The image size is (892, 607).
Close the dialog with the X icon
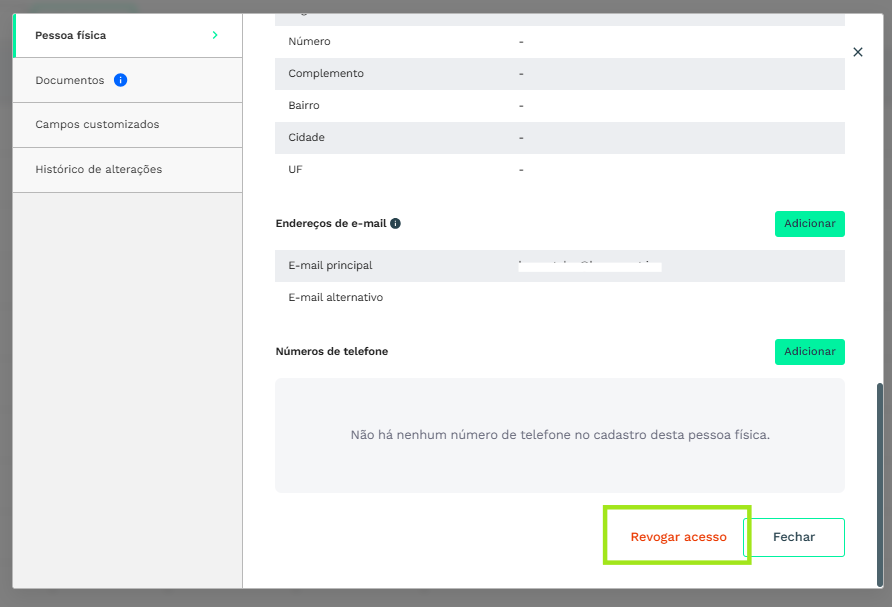[x=857, y=52]
